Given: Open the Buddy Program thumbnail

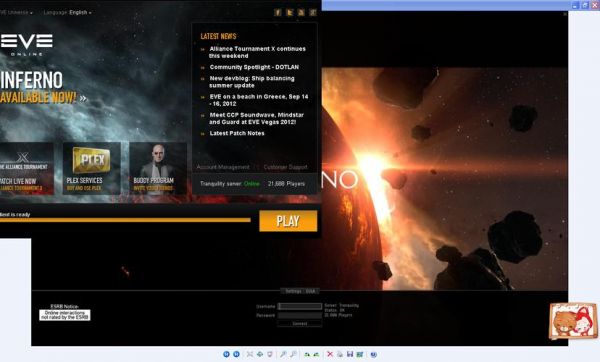Looking at the screenshot, I should 158,168.
